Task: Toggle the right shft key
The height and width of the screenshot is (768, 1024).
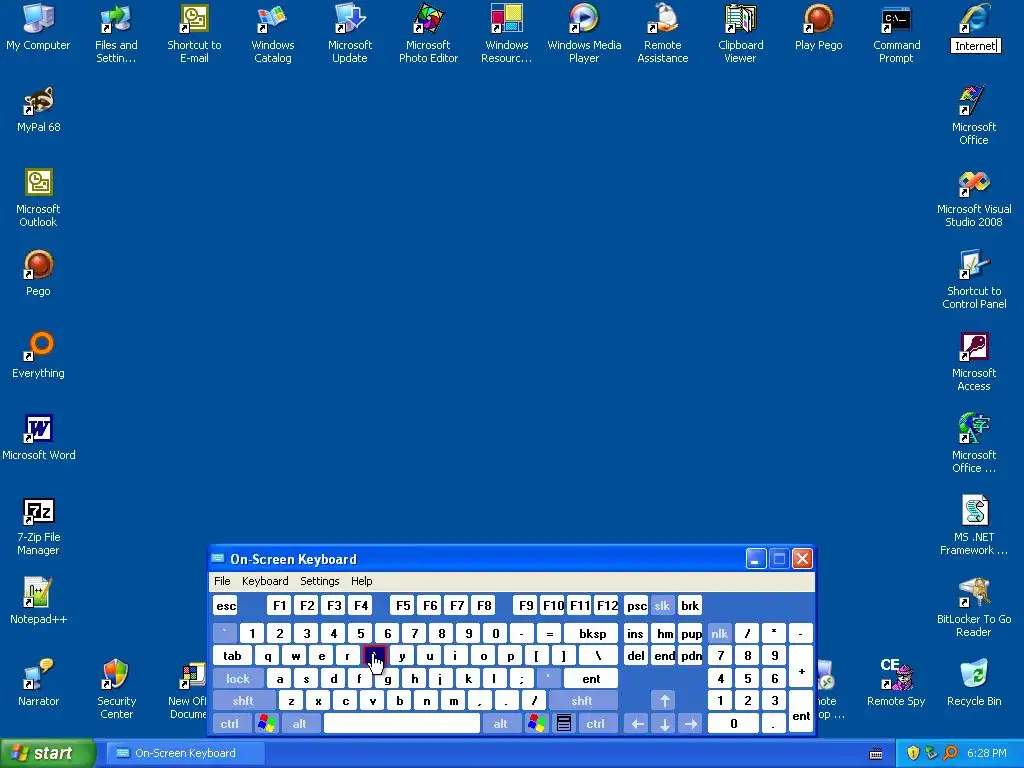Action: tap(581, 701)
